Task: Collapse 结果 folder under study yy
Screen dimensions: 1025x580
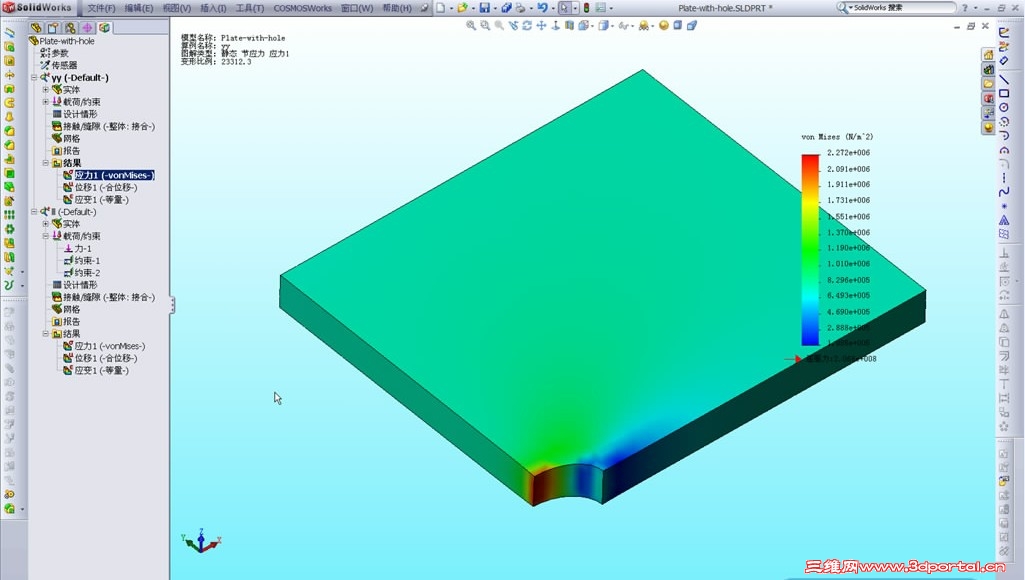Action: pyautogui.click(x=46, y=163)
